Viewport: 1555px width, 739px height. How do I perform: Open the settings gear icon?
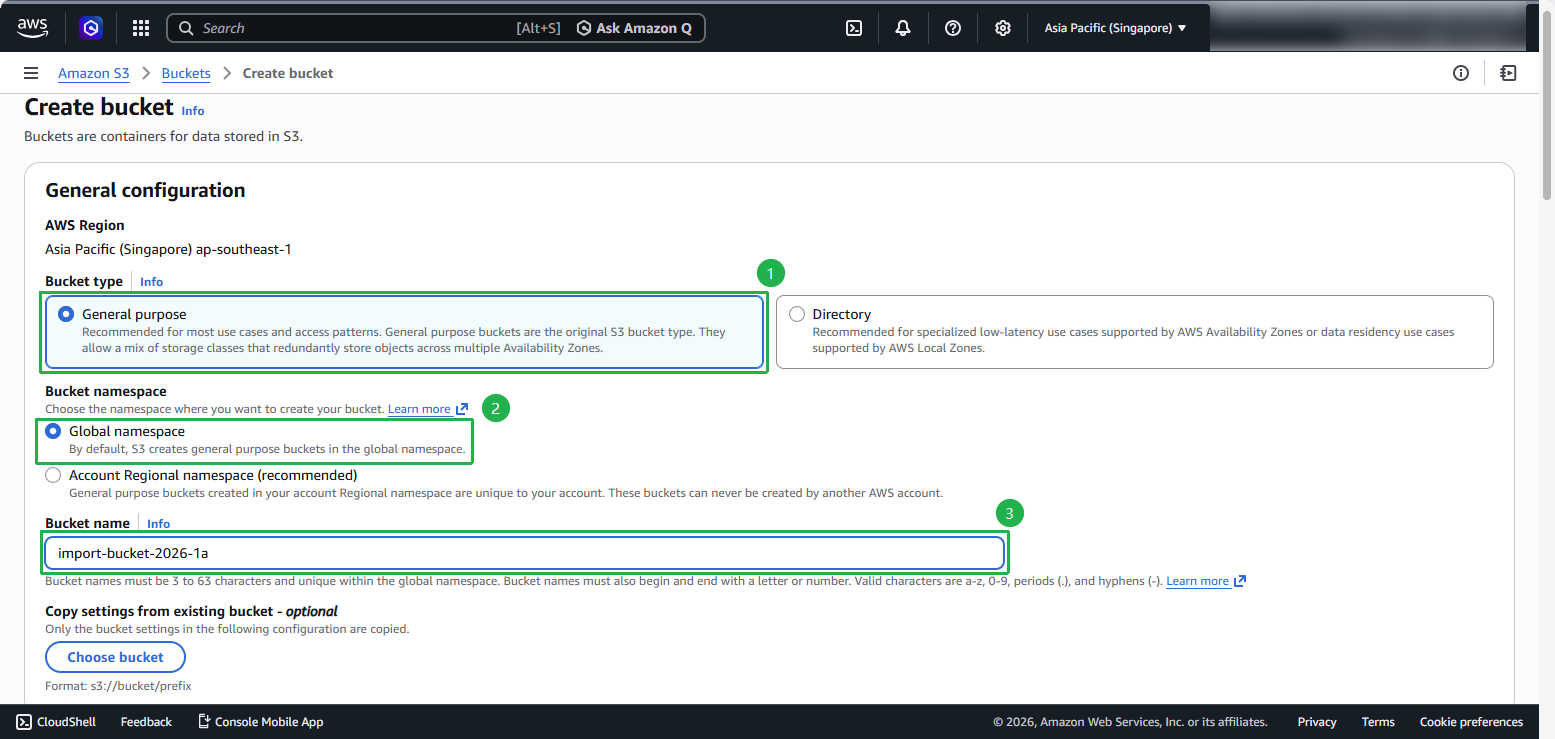pos(1003,28)
